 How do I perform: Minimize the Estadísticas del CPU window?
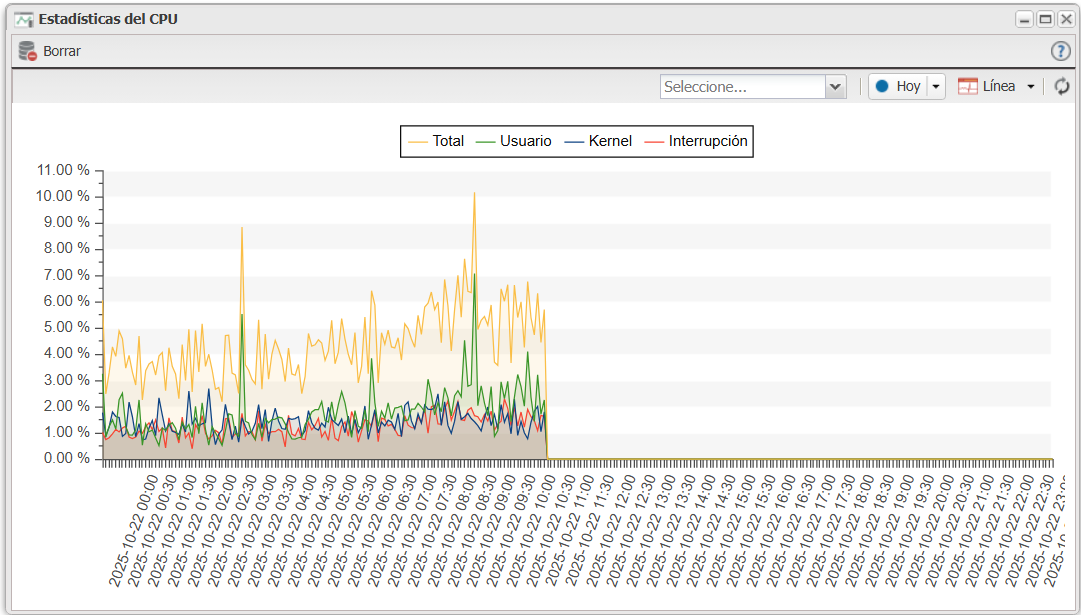tap(1024, 19)
